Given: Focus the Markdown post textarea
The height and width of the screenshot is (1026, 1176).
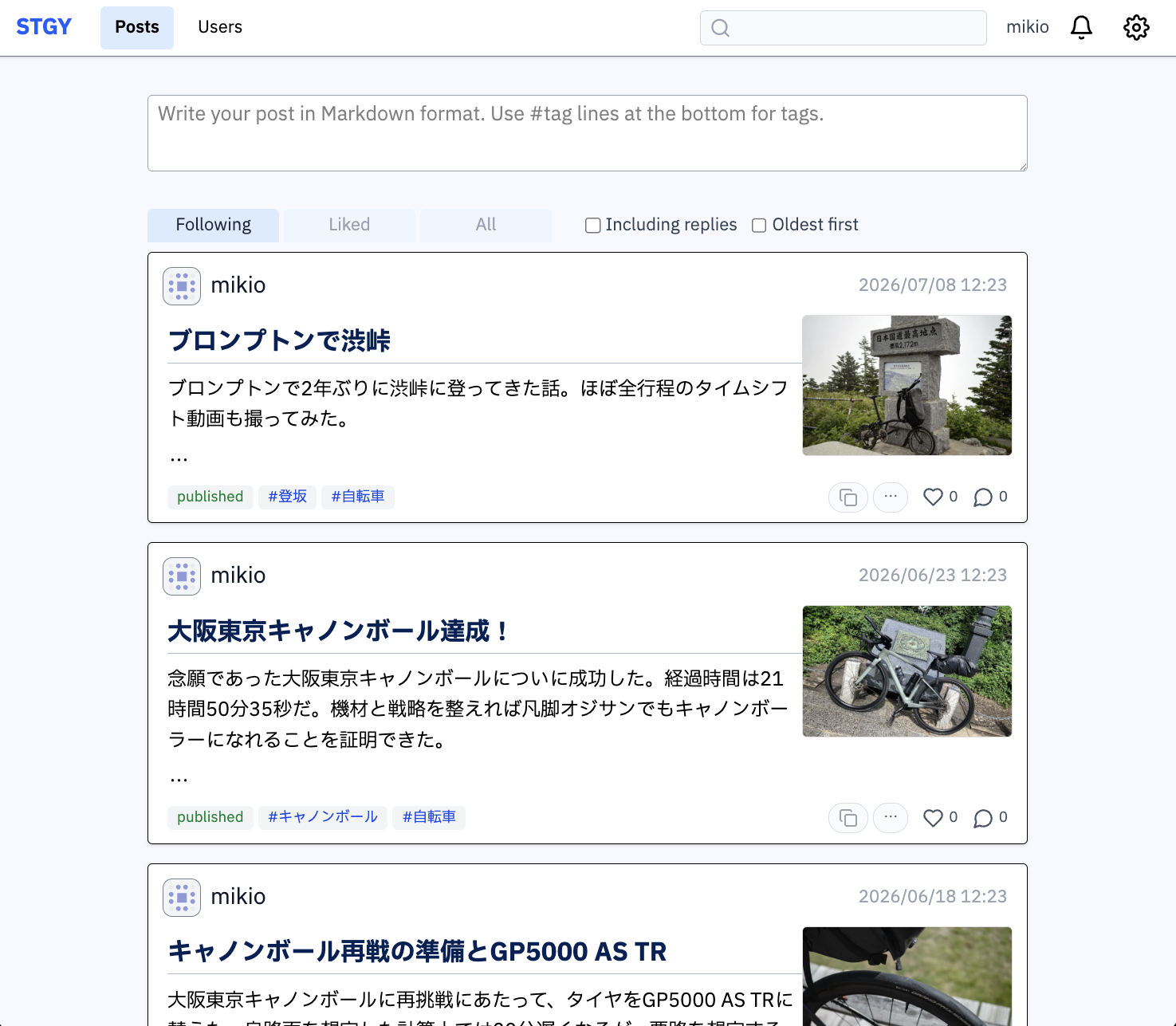Looking at the screenshot, I should (588, 133).
